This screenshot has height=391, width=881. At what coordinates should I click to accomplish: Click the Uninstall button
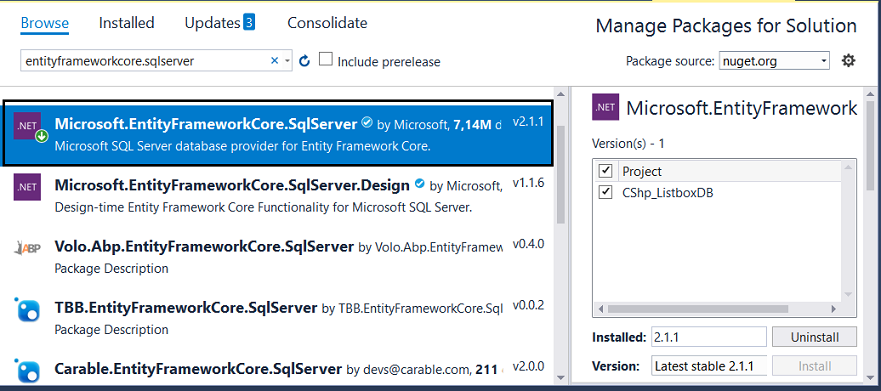pos(815,337)
